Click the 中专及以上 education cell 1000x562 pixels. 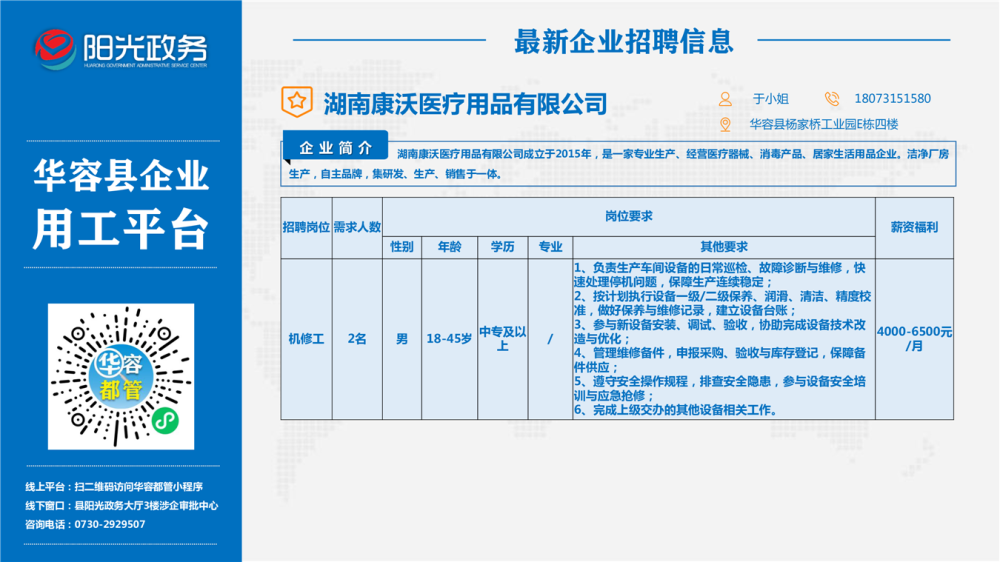[x=503, y=339]
